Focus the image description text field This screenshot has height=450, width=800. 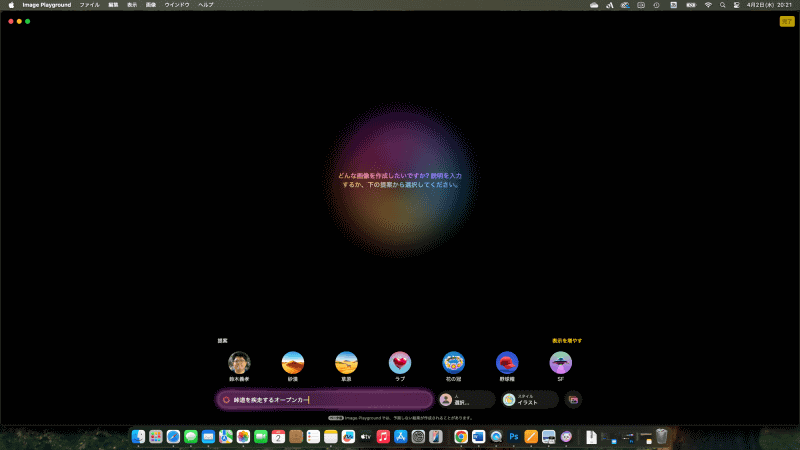click(325, 400)
